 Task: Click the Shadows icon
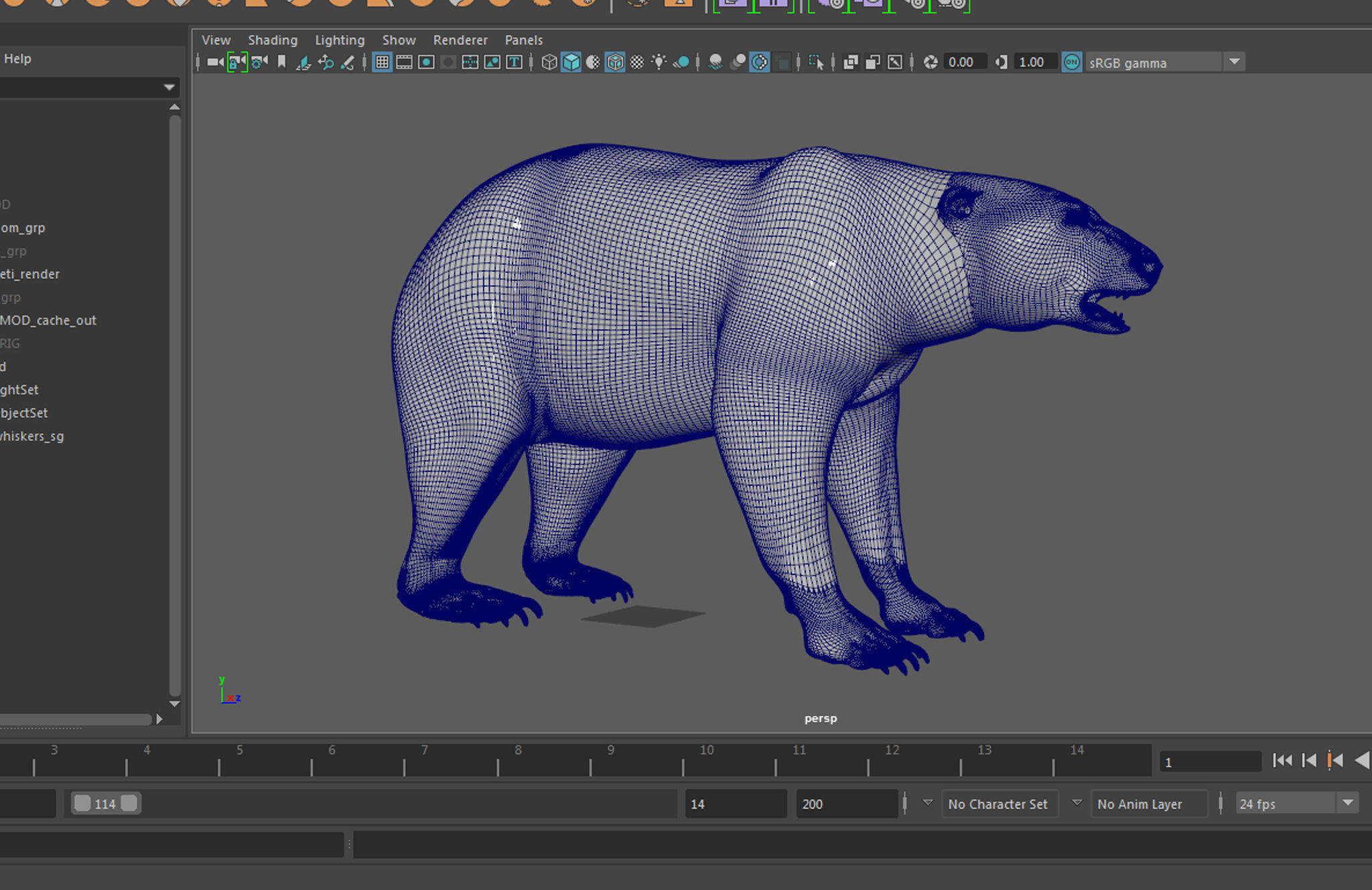[681, 62]
